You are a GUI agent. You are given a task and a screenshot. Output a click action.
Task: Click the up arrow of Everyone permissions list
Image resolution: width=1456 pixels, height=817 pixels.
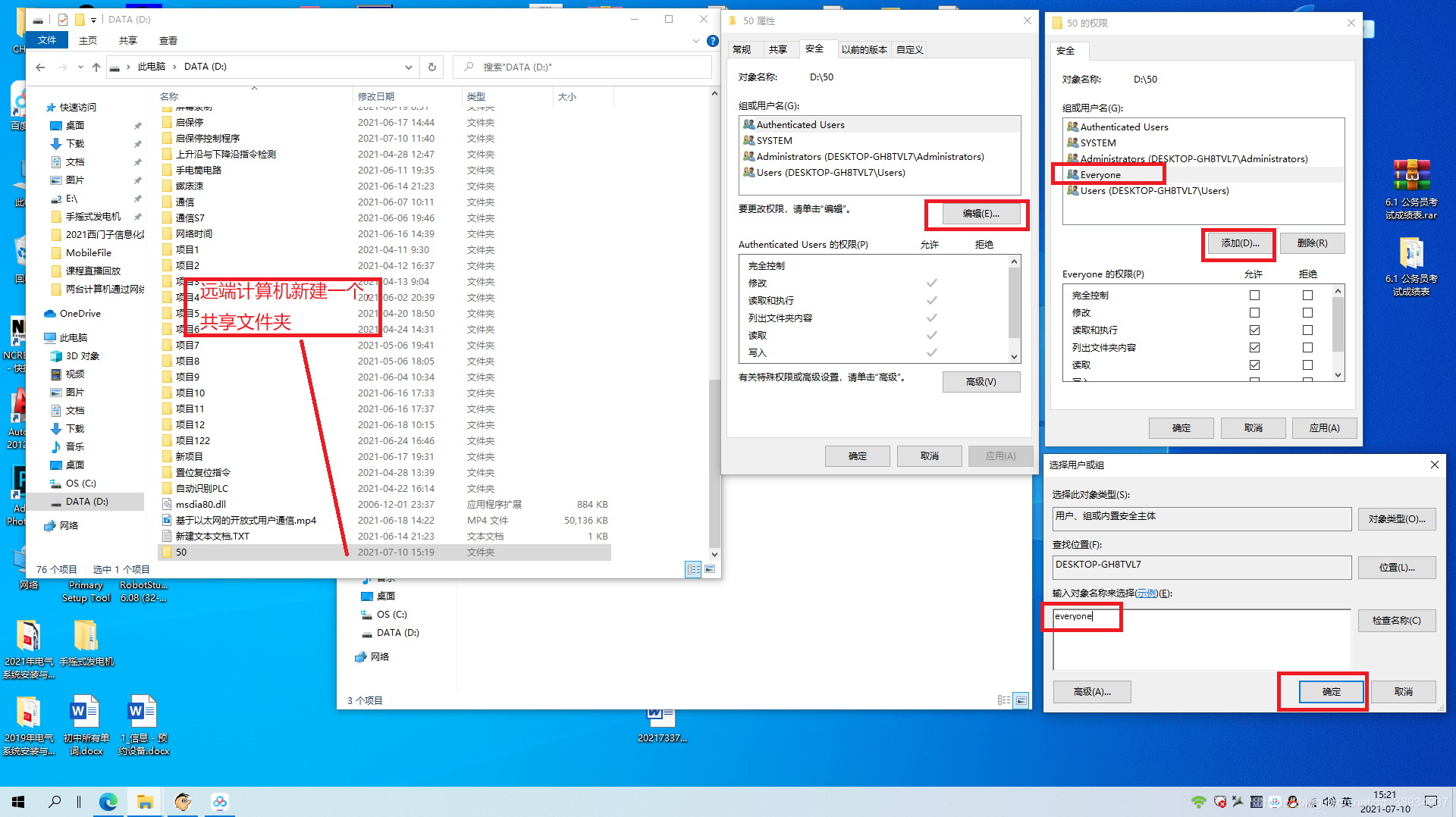point(1338,292)
